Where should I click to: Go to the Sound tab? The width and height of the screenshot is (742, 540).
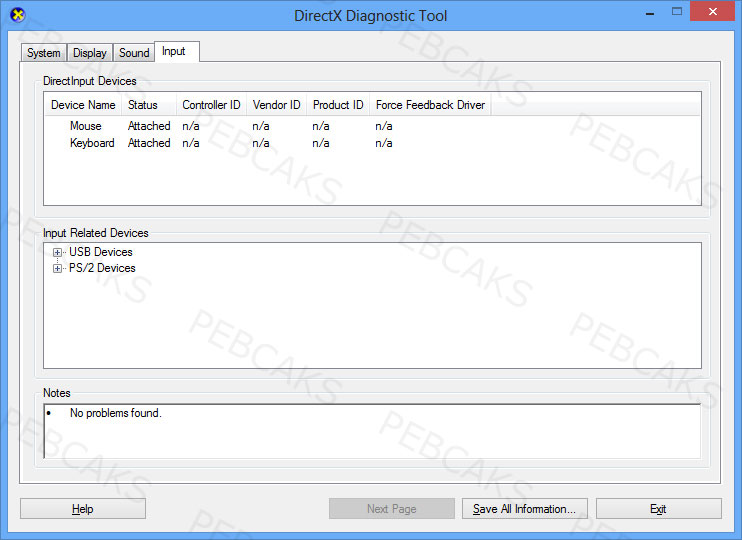[x=134, y=53]
